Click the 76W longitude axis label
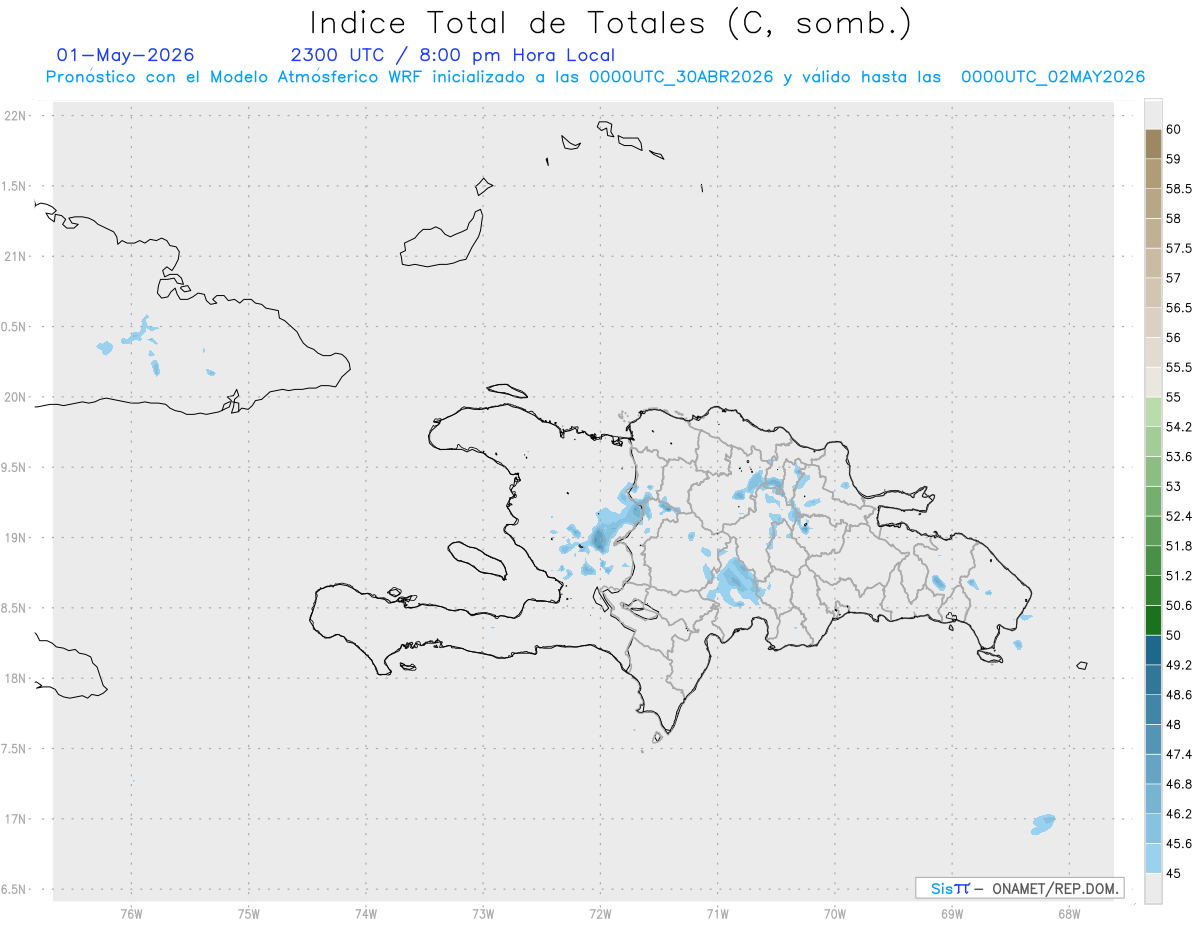Viewport: 1200px width, 927px height. point(131,913)
